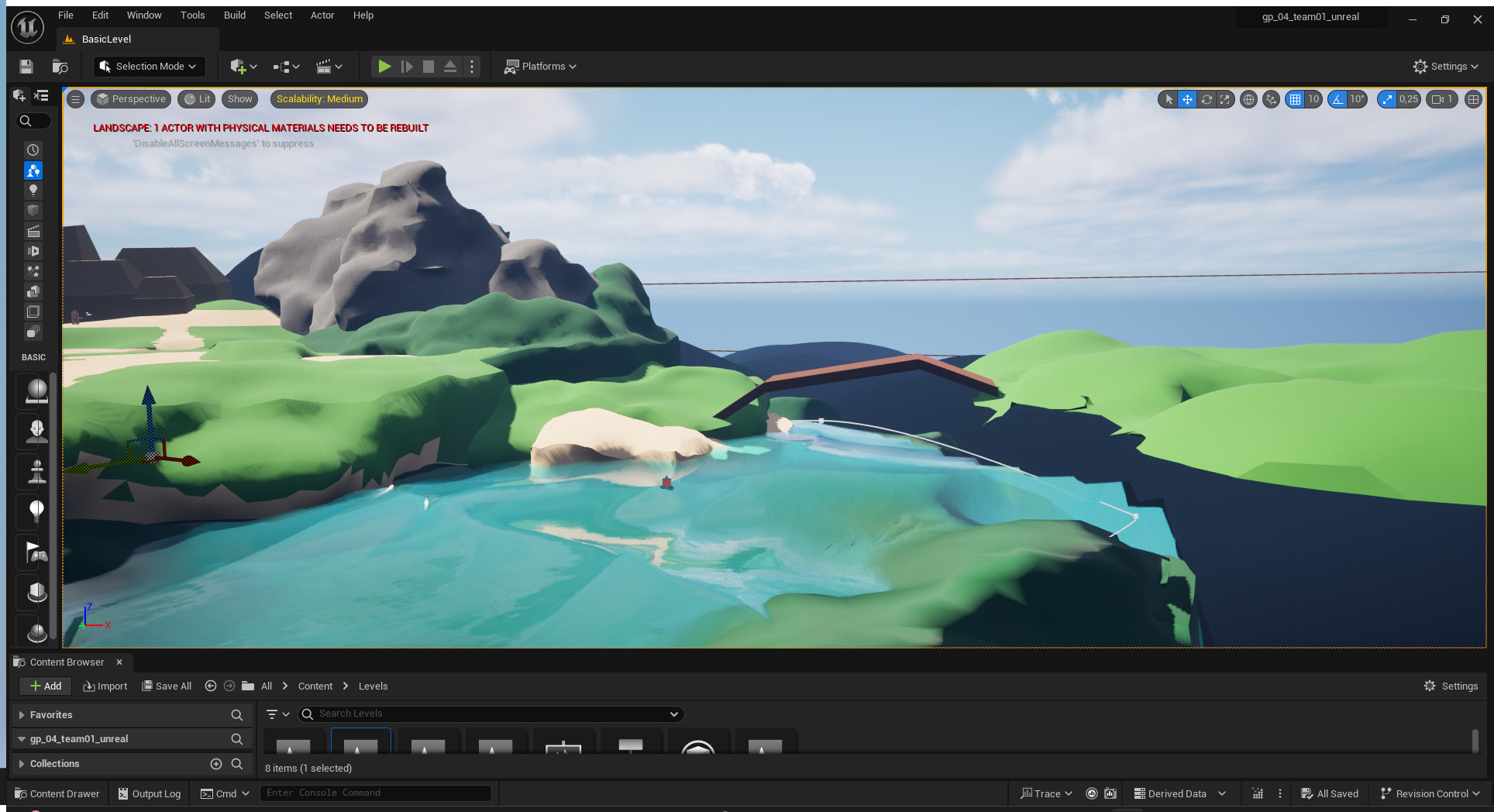Set grid snap value of 10

1313,99
